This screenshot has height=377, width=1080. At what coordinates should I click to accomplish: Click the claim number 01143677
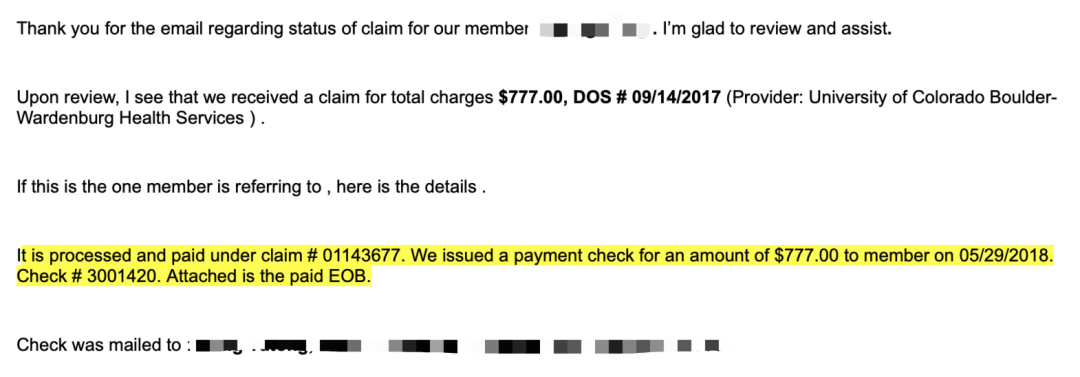coord(362,257)
